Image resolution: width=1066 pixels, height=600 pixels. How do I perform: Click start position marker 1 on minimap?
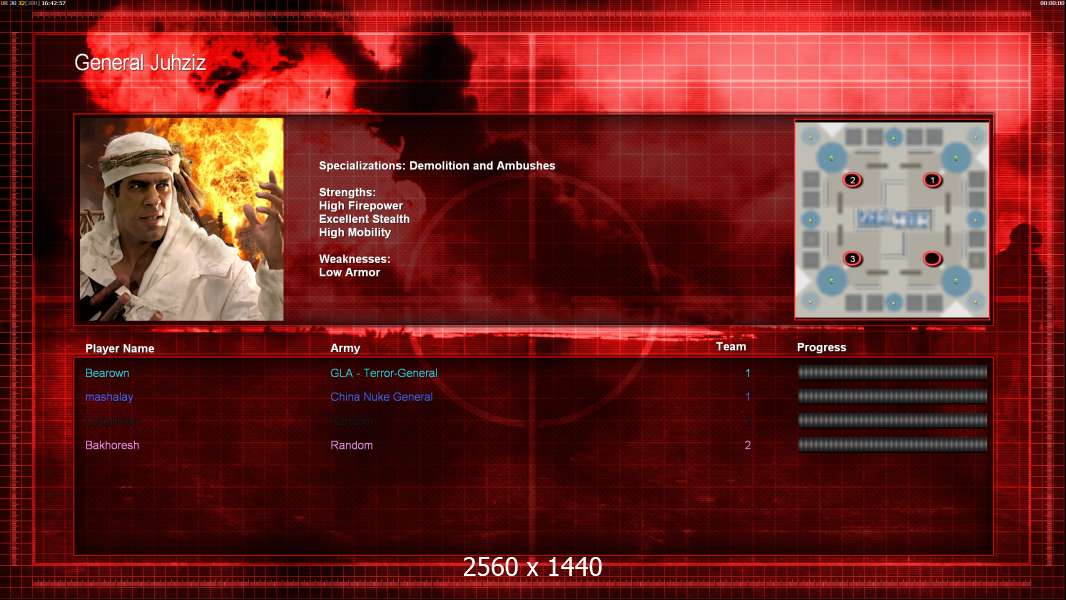point(933,180)
